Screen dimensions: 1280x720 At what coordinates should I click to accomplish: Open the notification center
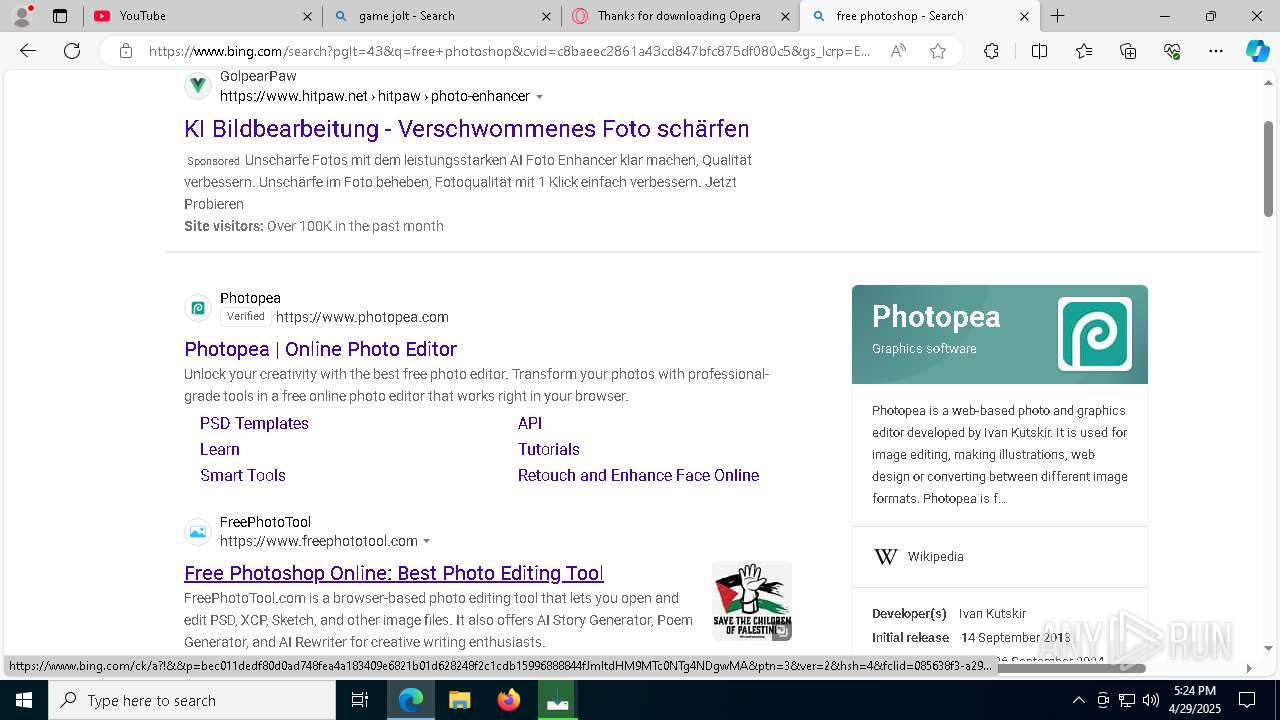[1247, 700]
